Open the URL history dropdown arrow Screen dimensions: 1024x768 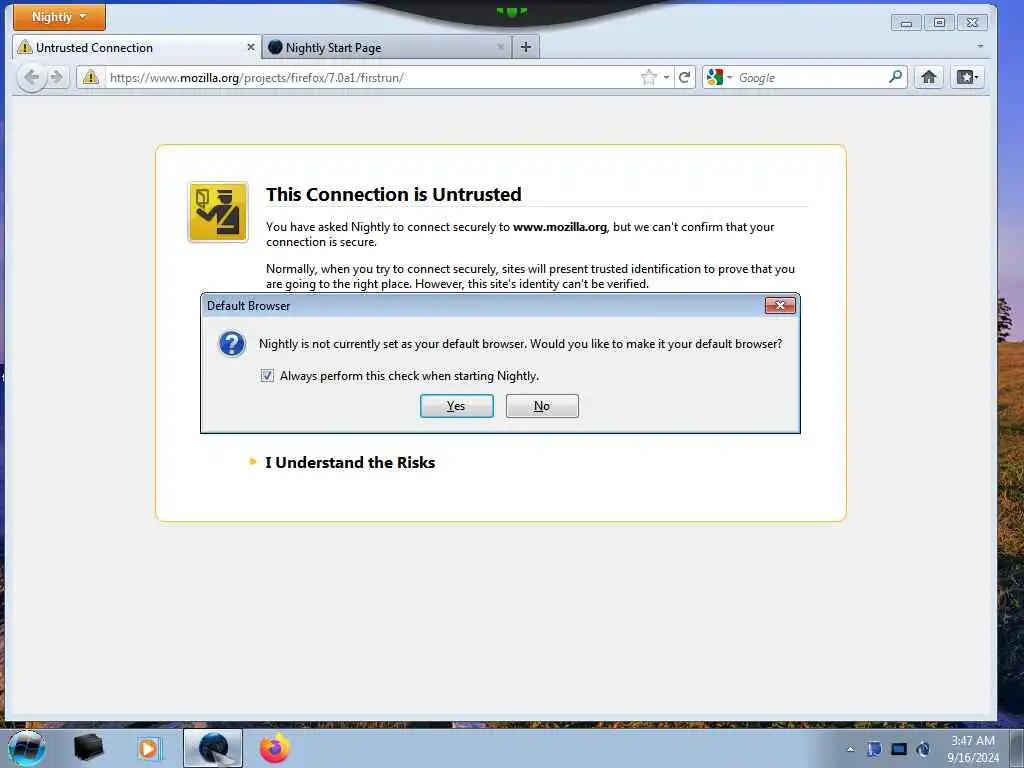tap(666, 78)
